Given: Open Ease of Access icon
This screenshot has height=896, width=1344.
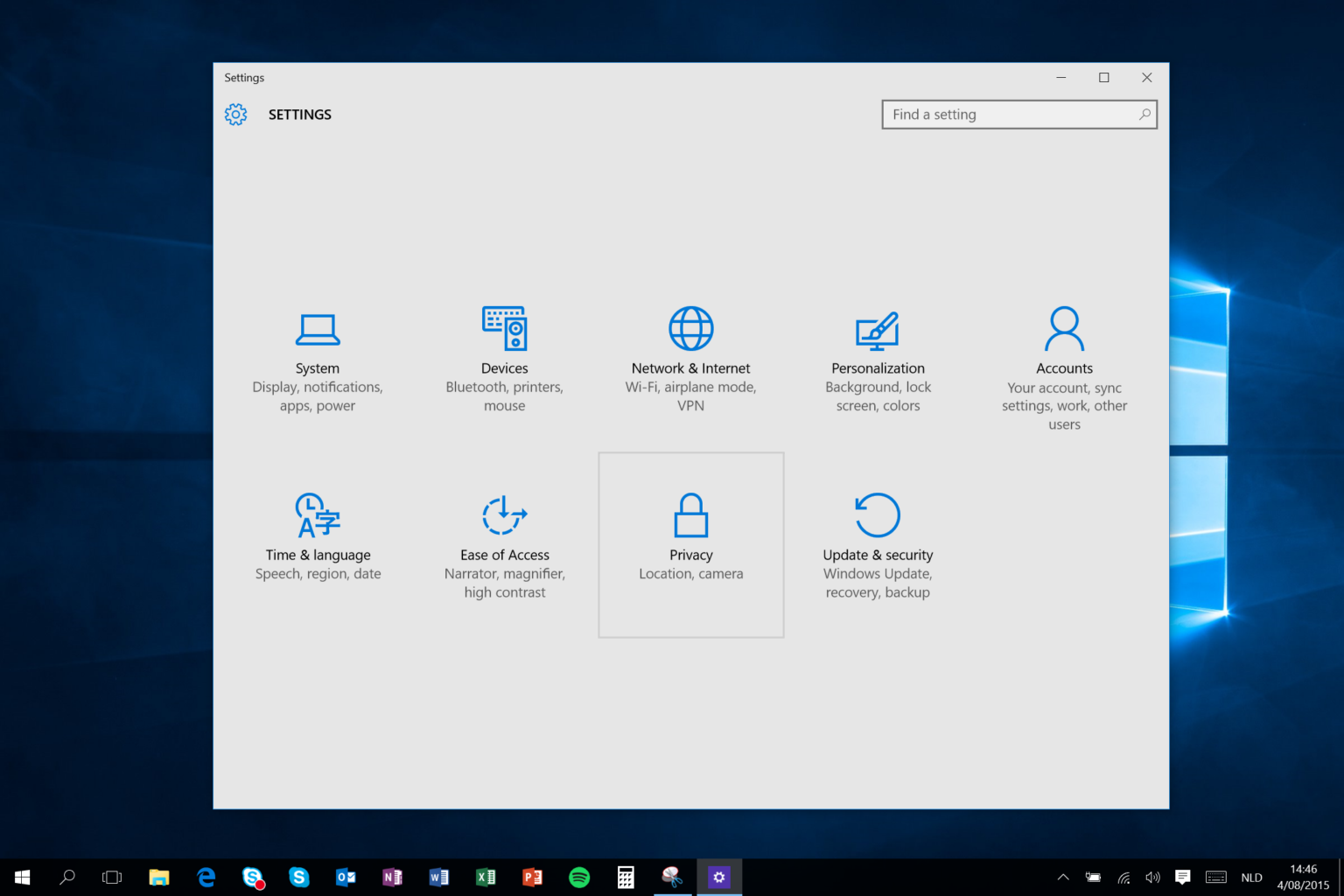Looking at the screenshot, I should [x=504, y=515].
